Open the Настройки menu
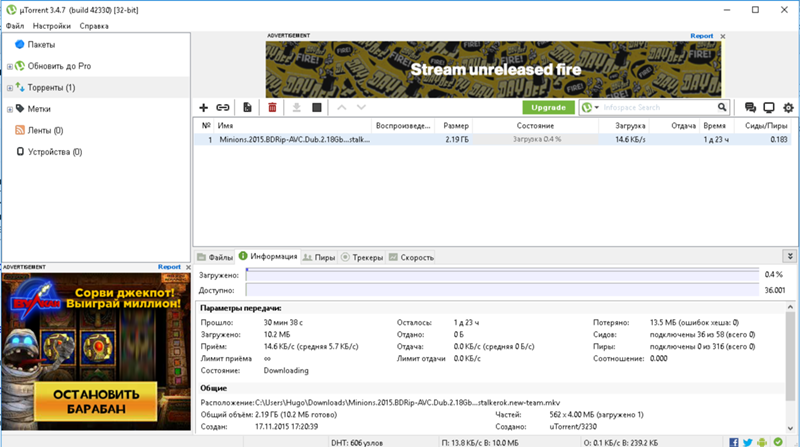The height and width of the screenshot is (447, 800). 52,26
